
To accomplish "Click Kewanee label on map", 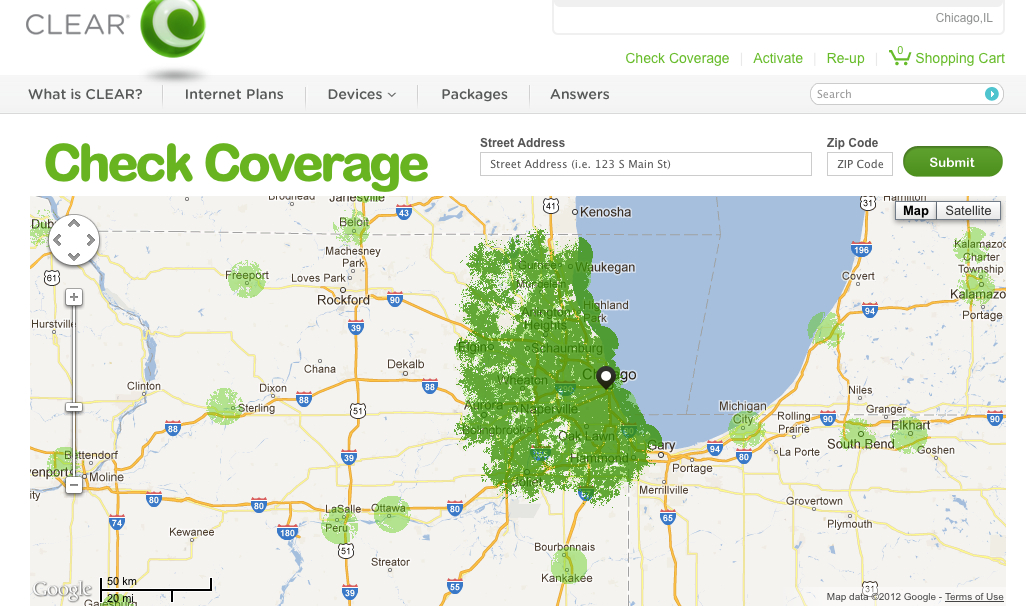I will click(x=192, y=532).
